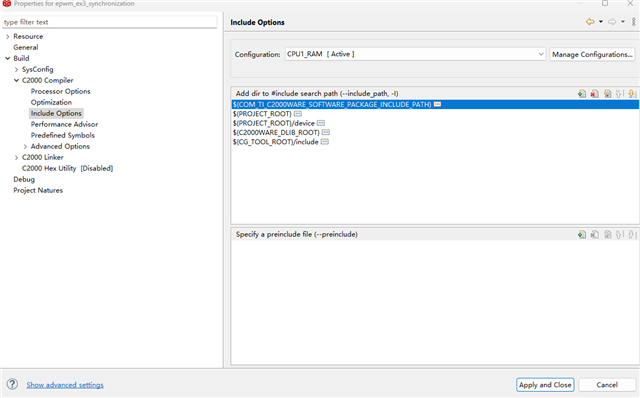Edit the selected include search path
This screenshot has height=398, width=640.
point(607,94)
